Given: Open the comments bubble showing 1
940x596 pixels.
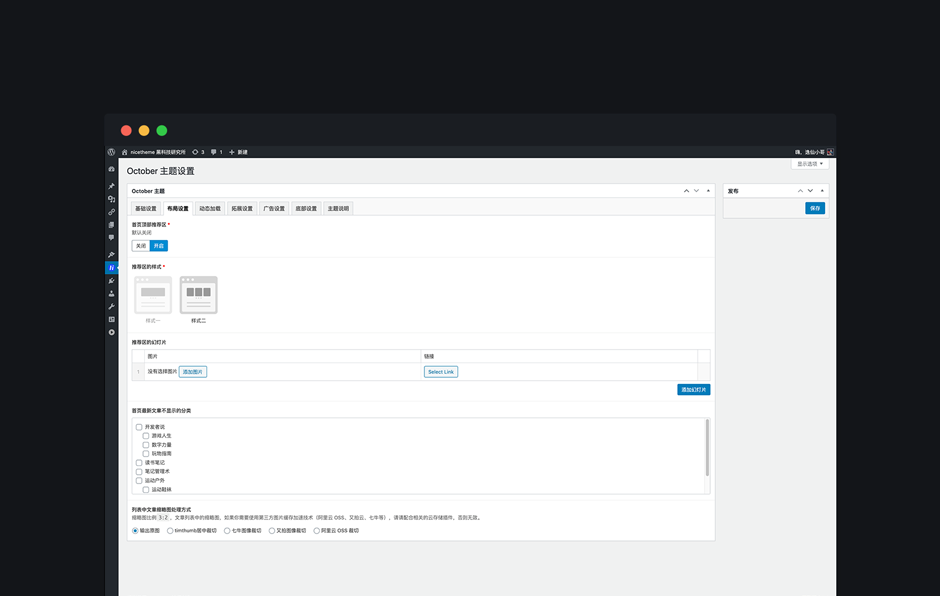Looking at the screenshot, I should pyautogui.click(x=216, y=152).
